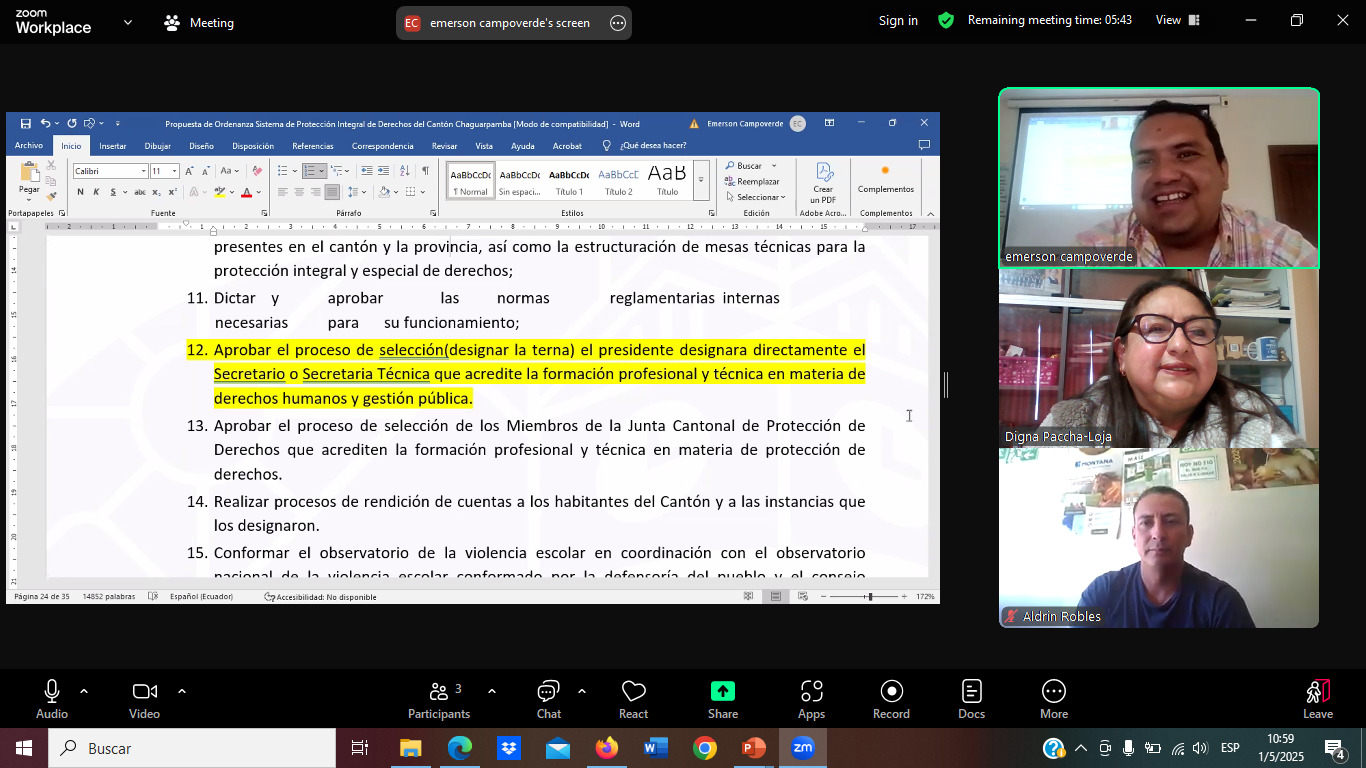Apply the Título 1 style
1366x768 pixels.
coord(569,180)
